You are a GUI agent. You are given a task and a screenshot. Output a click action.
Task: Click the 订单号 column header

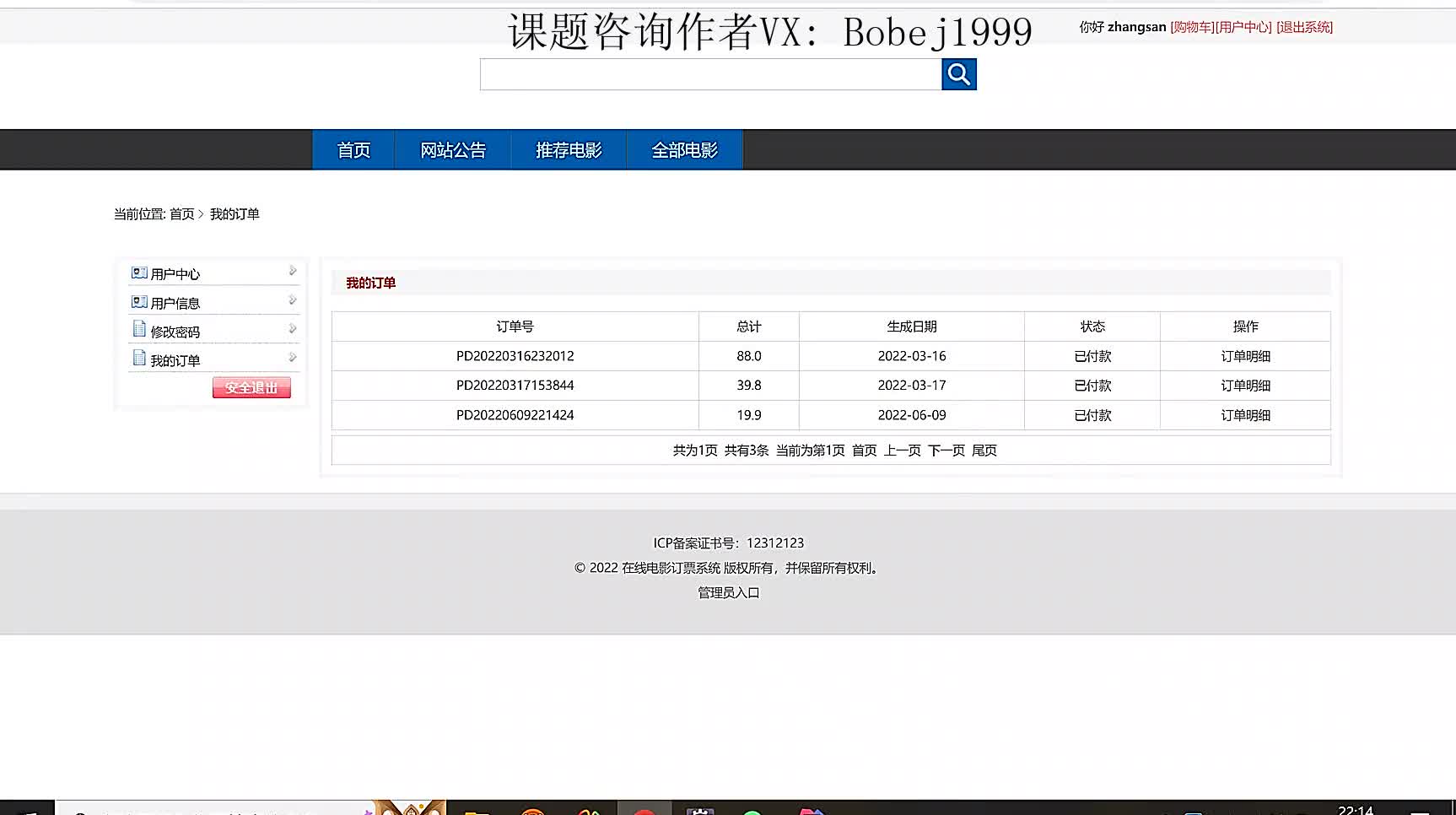coord(515,327)
